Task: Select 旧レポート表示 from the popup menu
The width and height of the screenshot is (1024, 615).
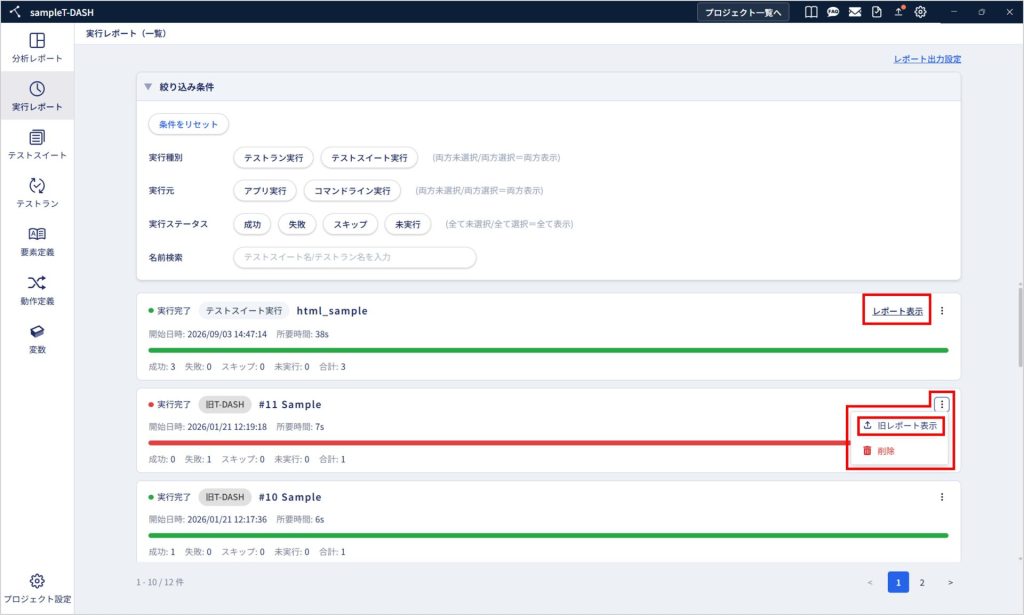Action: coord(901,426)
